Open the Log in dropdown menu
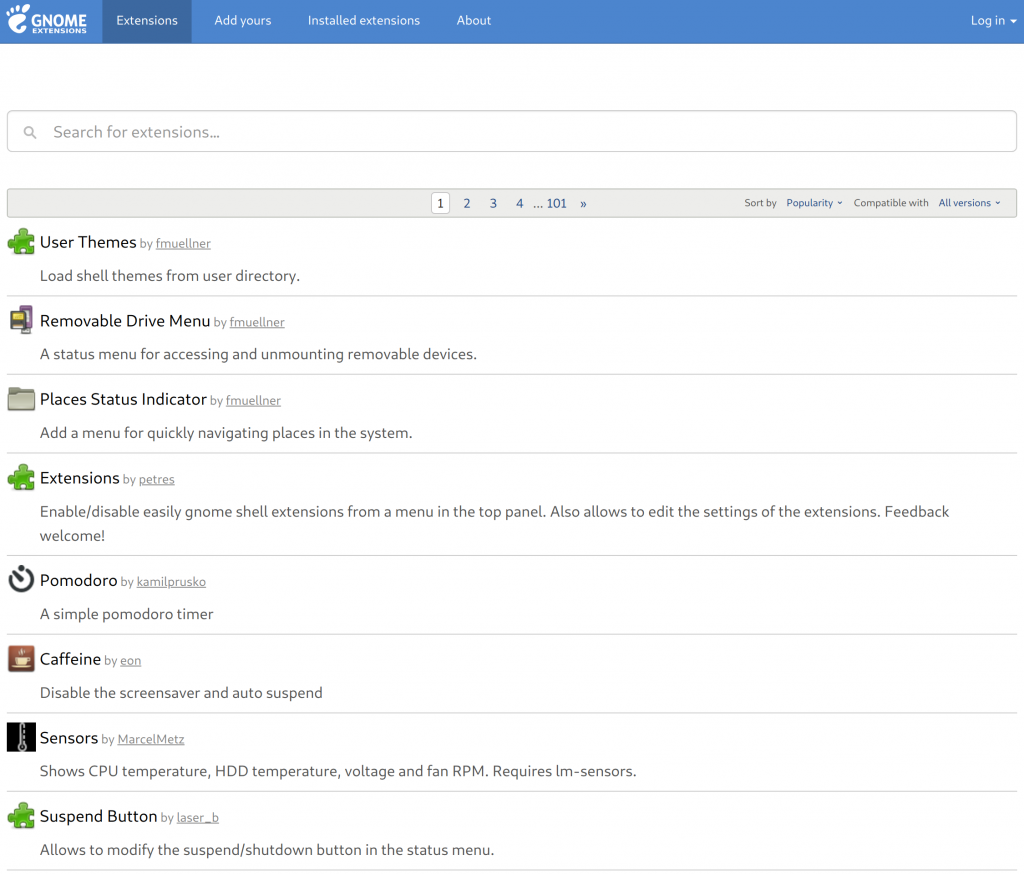 click(992, 21)
